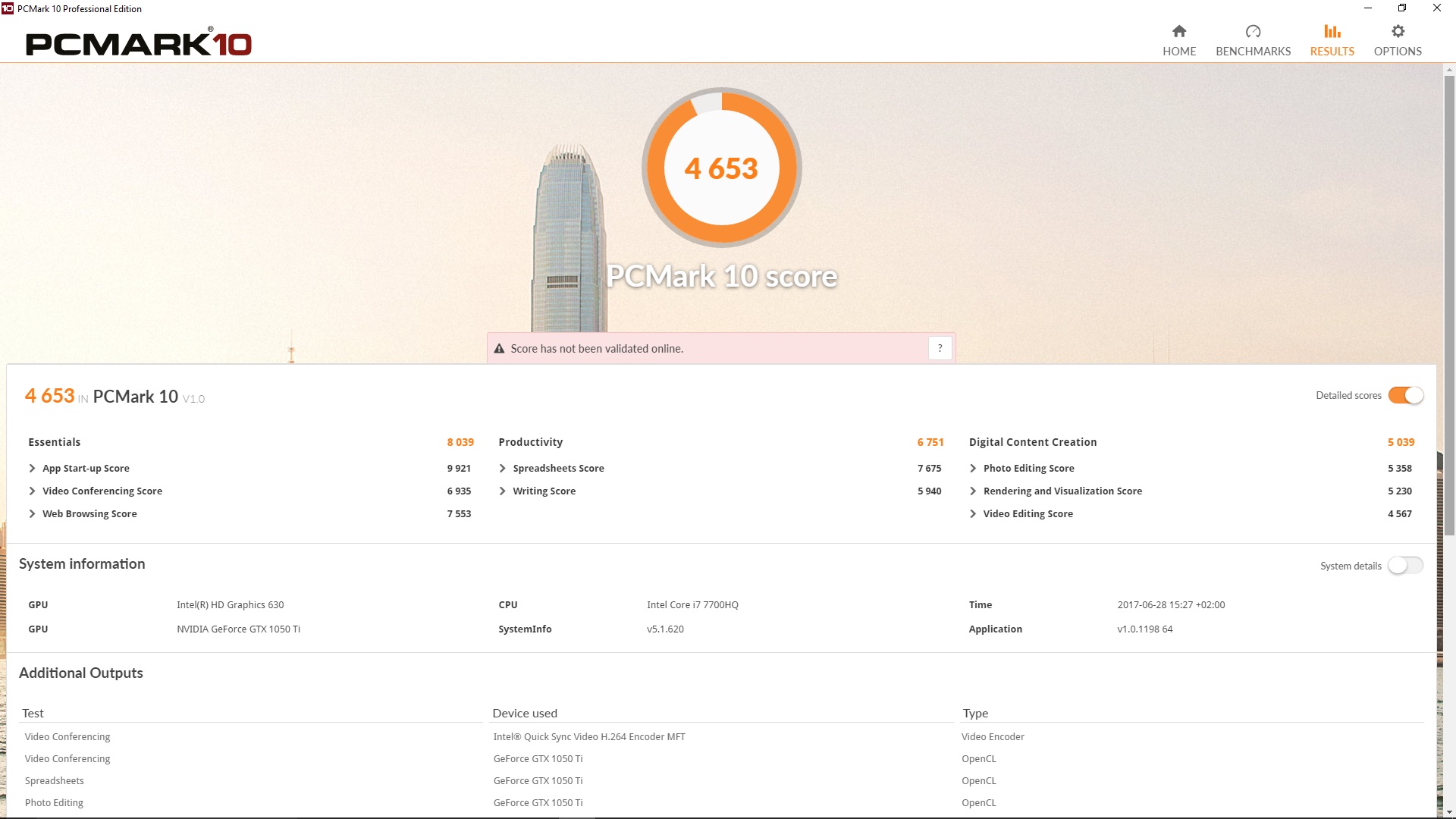The height and width of the screenshot is (819, 1456).
Task: Expand the Photo Editing Score chevron
Action: pyautogui.click(x=973, y=469)
